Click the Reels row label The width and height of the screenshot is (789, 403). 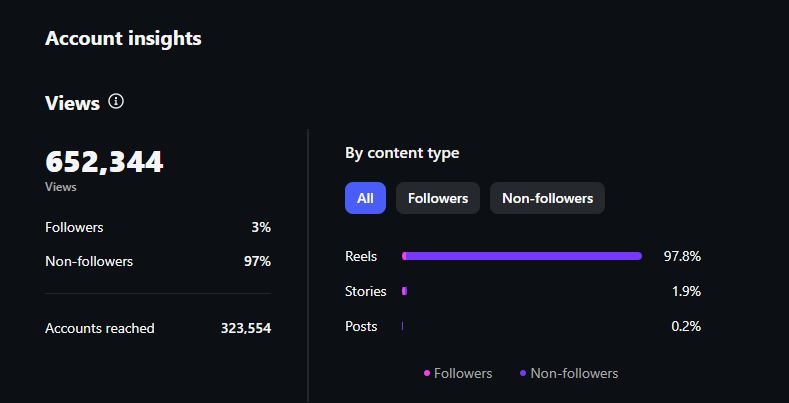coord(361,256)
